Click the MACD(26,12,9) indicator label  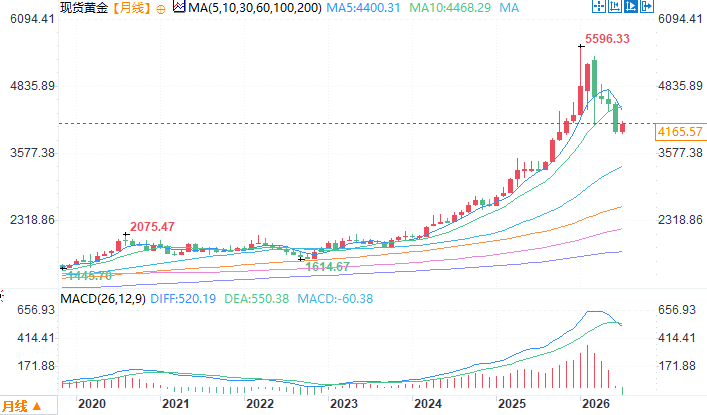103,299
